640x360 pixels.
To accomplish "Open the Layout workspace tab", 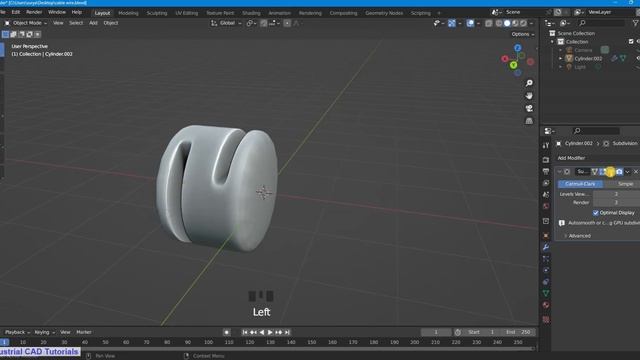I will coord(102,13).
